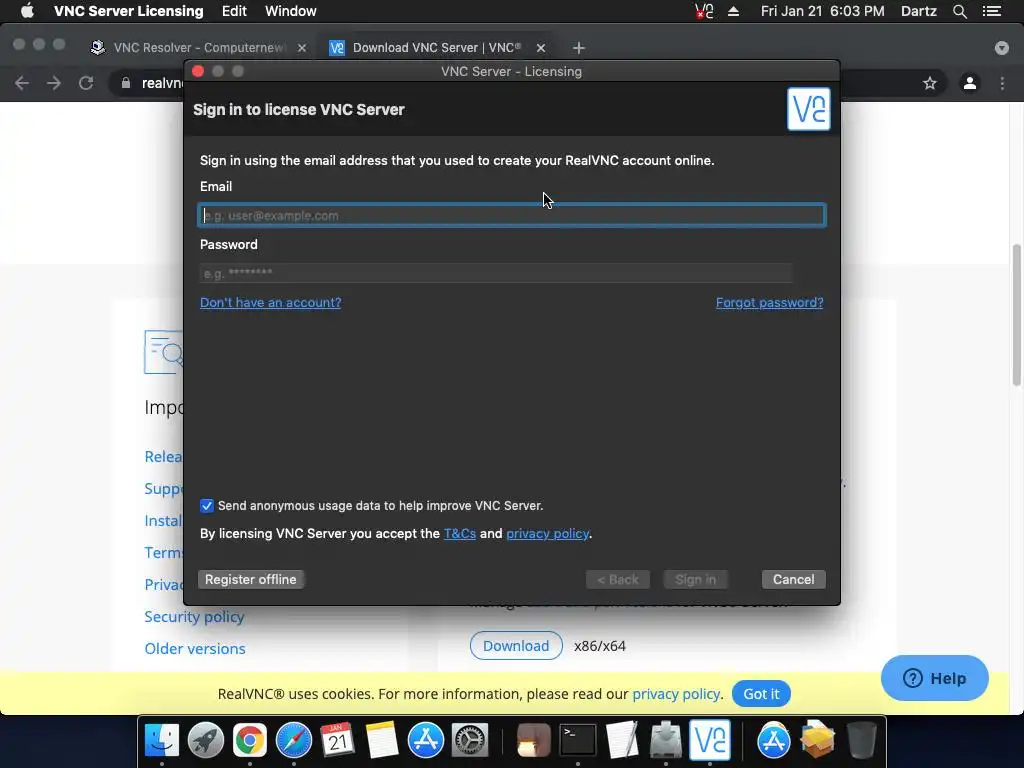Open Control Center list icon in menu bar
1024x768 pixels.
point(991,11)
